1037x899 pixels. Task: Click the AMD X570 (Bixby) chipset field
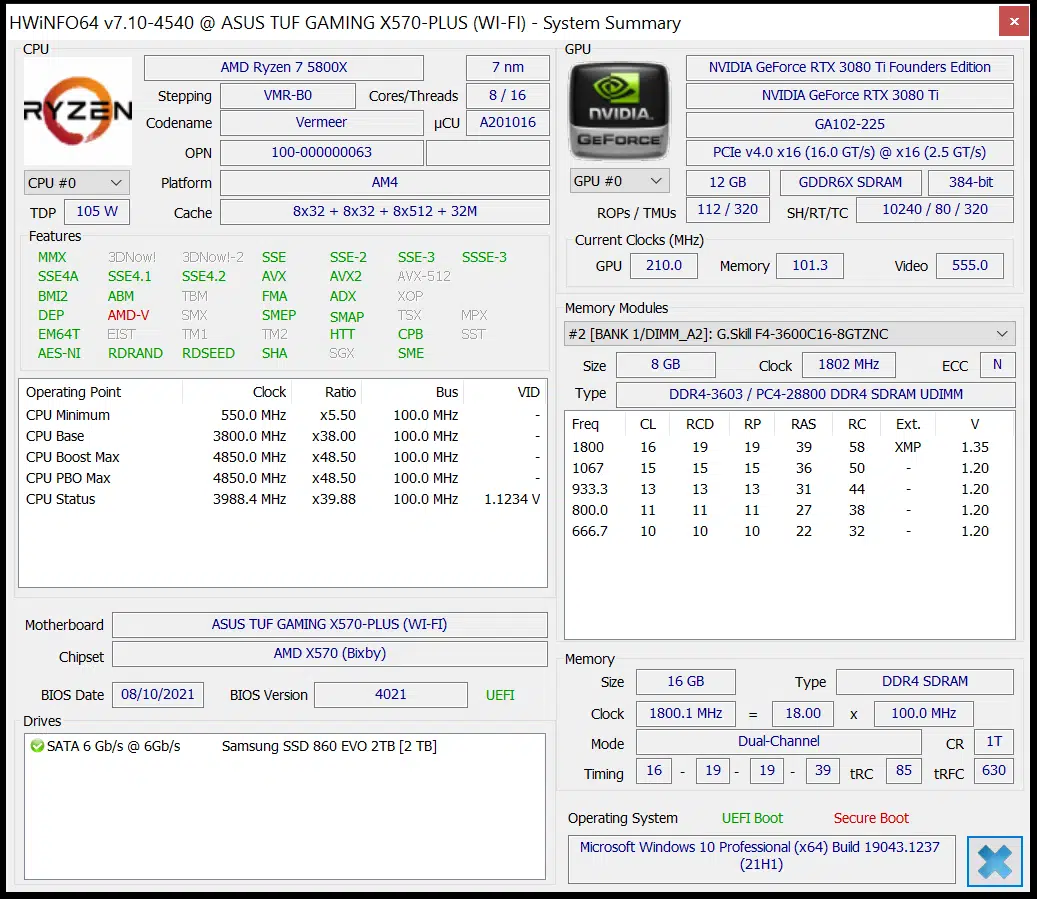coord(329,654)
